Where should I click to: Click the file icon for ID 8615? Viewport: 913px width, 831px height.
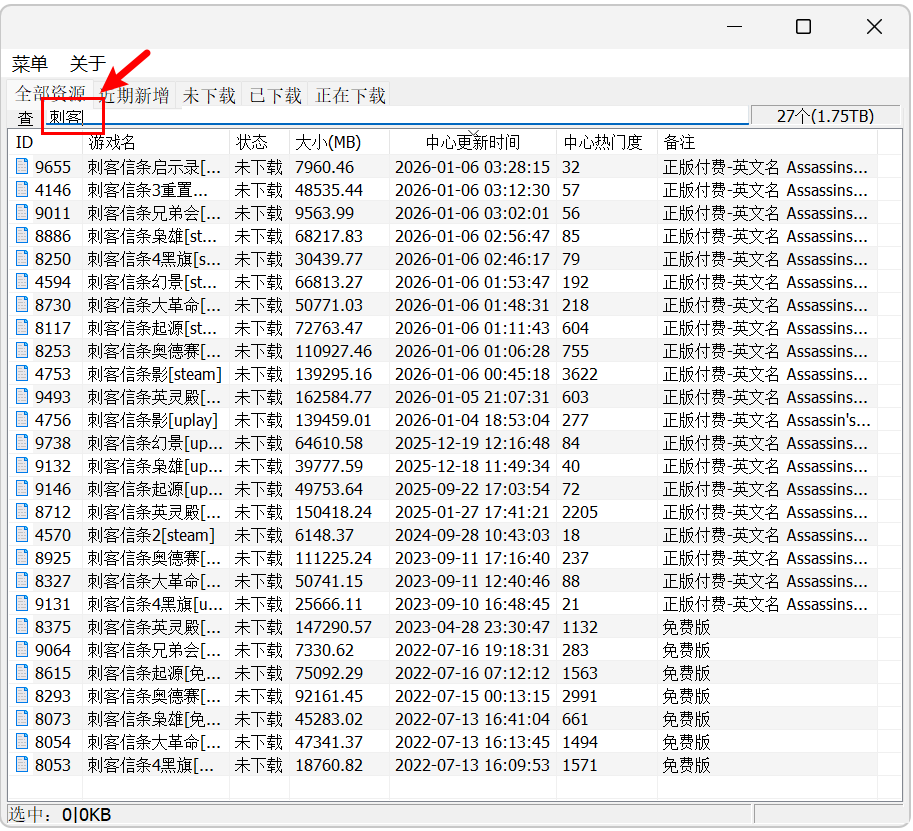(22, 673)
